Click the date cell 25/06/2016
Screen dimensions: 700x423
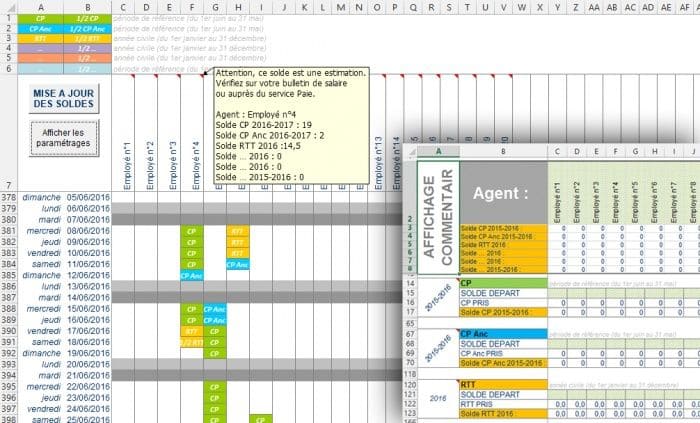[88, 419]
